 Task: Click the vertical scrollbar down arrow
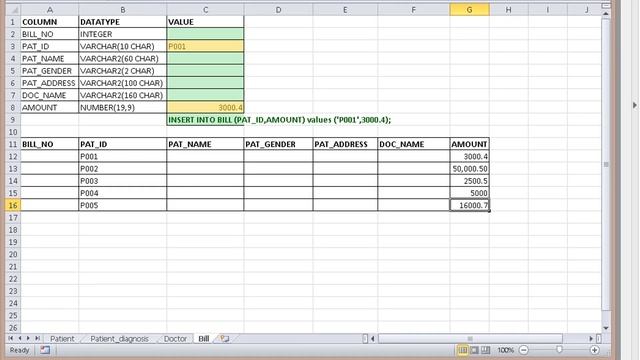pos(606,328)
